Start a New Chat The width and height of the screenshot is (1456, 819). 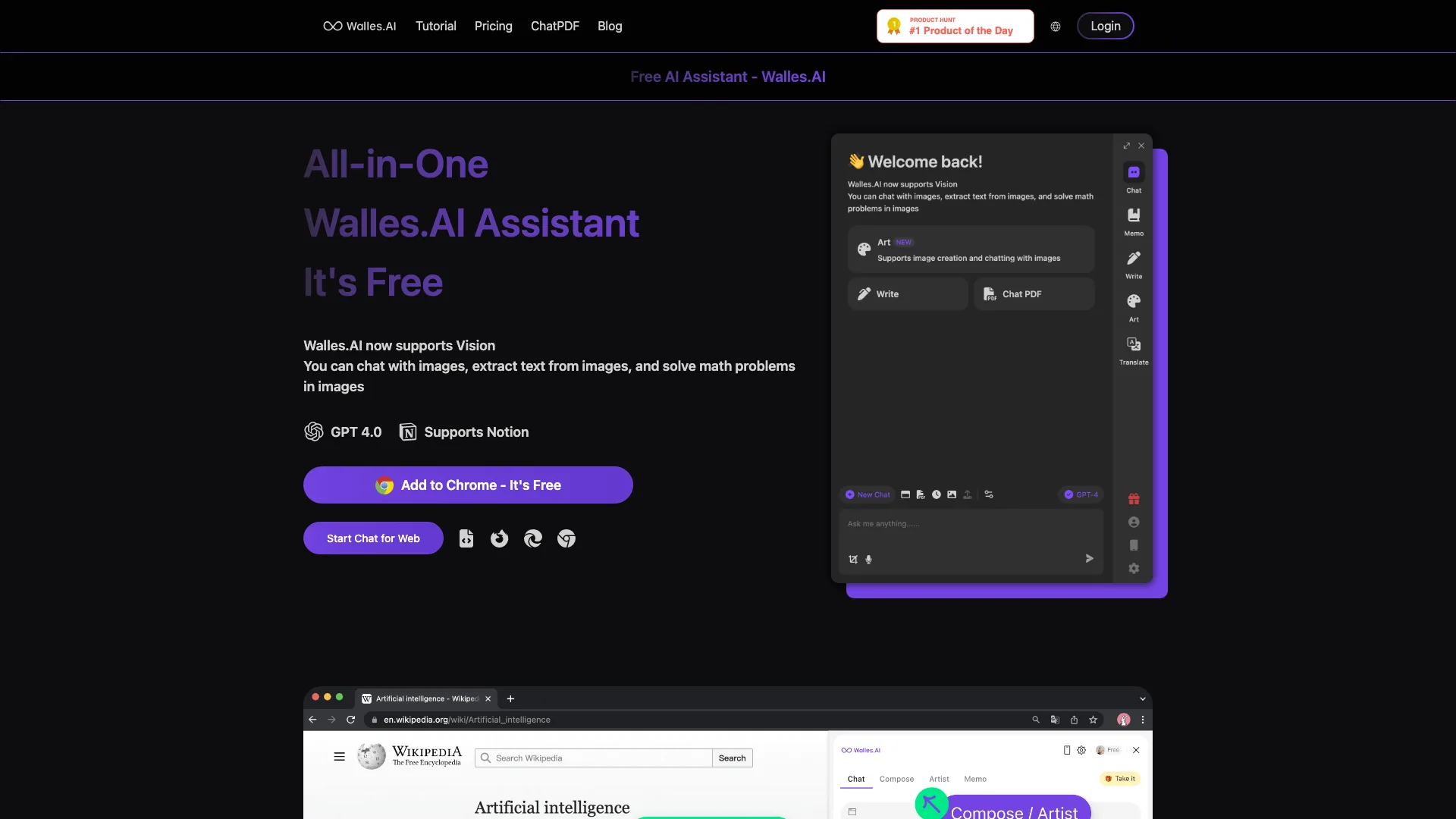868,494
